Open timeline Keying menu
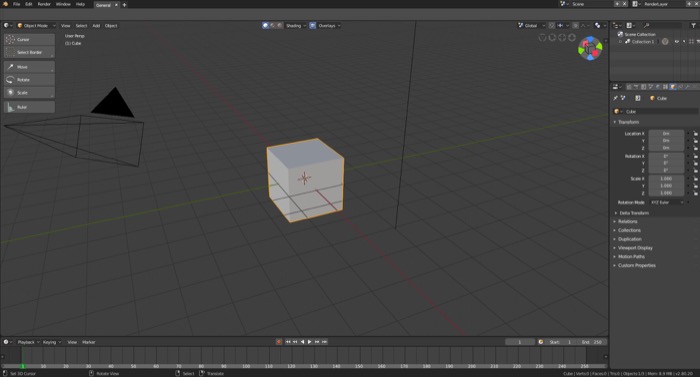The height and width of the screenshot is (377, 700). pyautogui.click(x=51, y=342)
